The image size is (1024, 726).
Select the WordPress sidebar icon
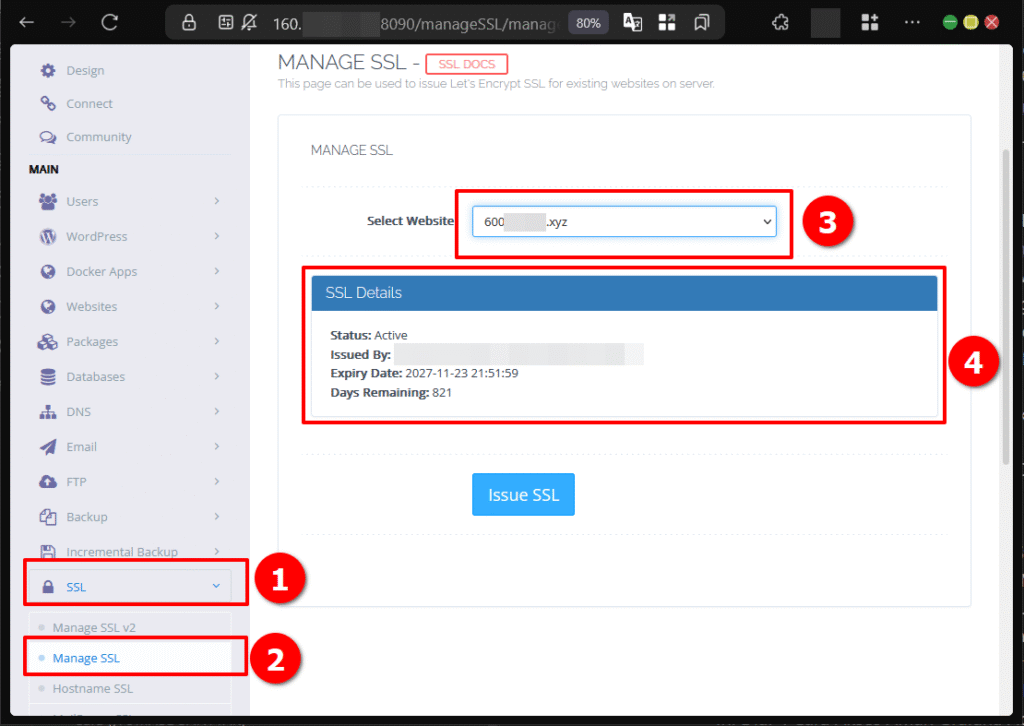pos(49,236)
